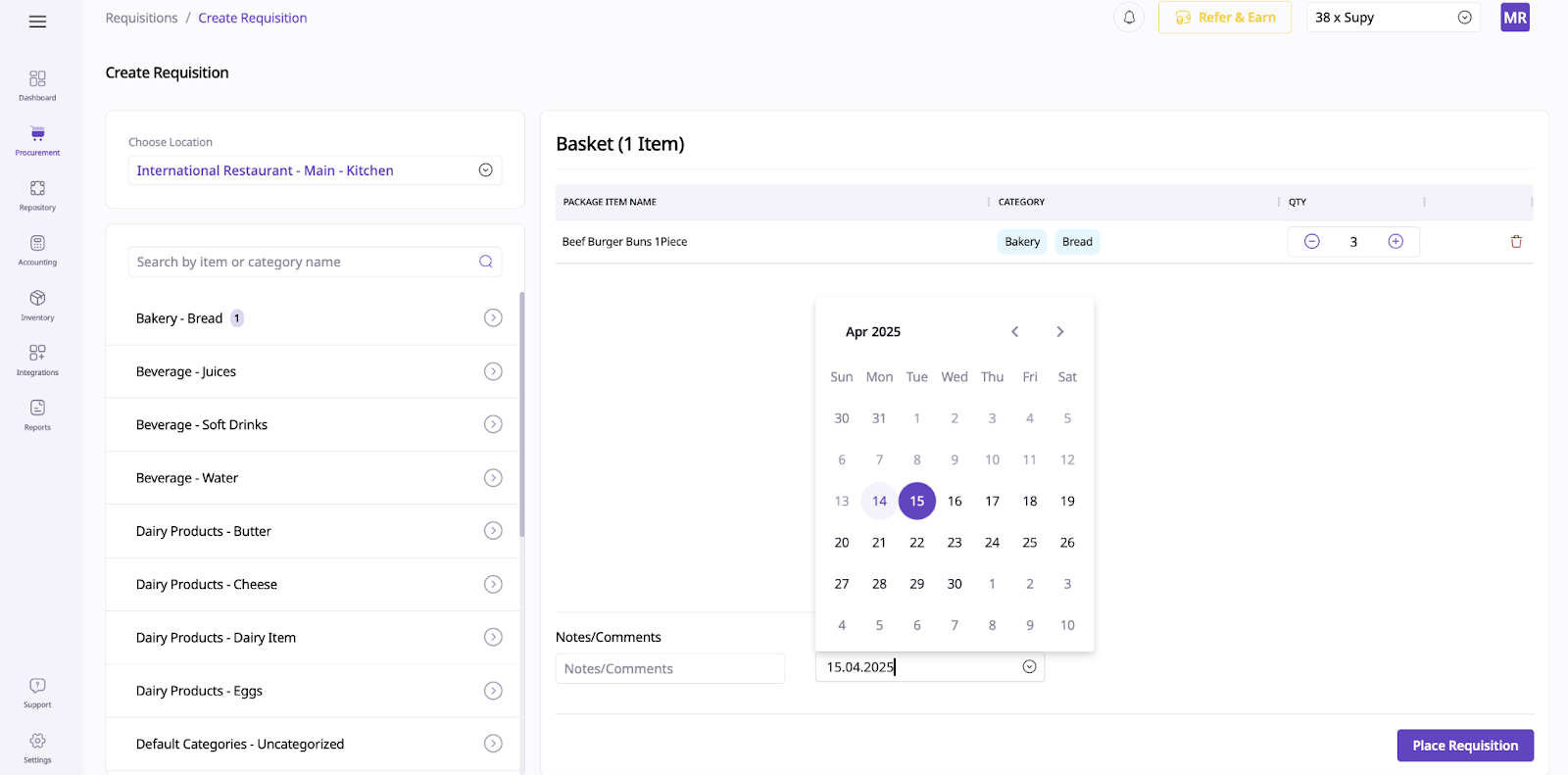Click the Place Requisition button
This screenshot has width=1568, height=775.
pyautogui.click(x=1465, y=746)
